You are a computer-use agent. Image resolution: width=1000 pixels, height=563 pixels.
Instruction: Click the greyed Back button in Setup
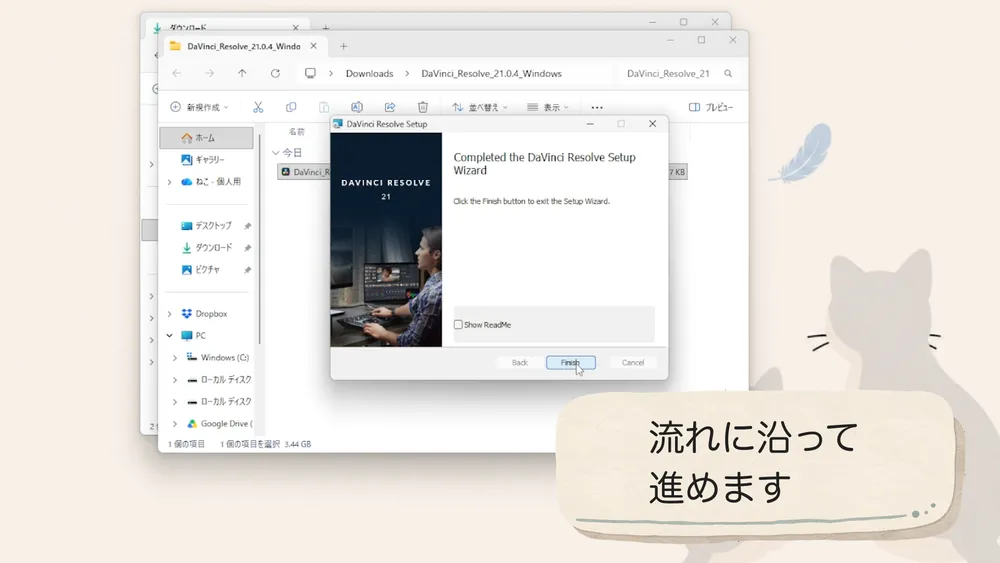(x=520, y=362)
